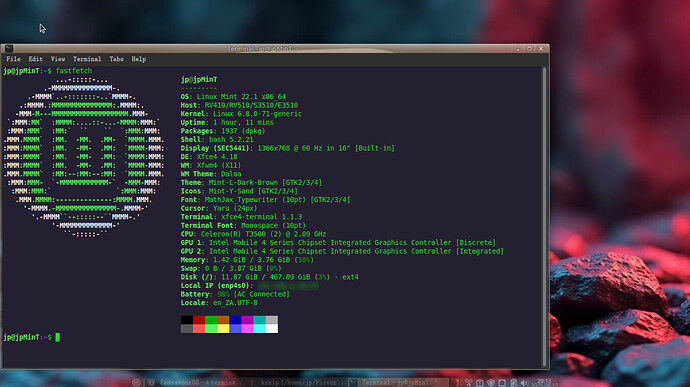Click the 'jp@jpMinT' header above the info list
This screenshot has height=387, width=690.
(199, 80)
